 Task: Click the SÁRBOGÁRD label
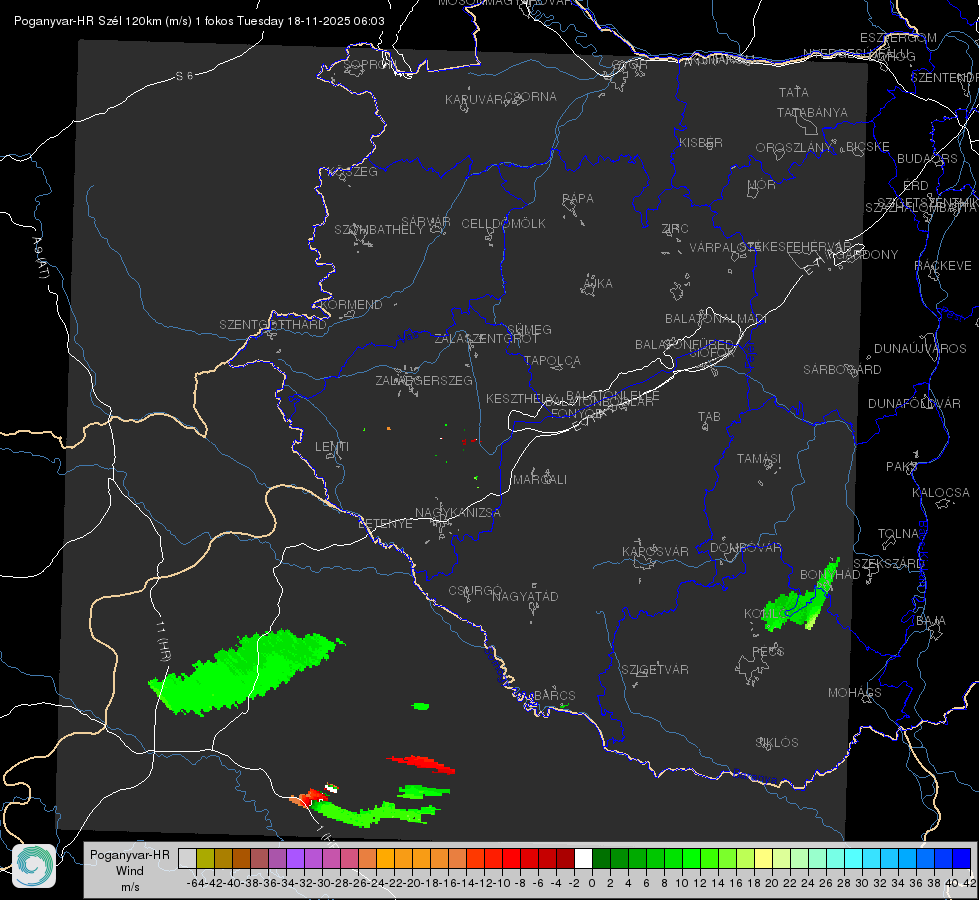tap(842, 370)
